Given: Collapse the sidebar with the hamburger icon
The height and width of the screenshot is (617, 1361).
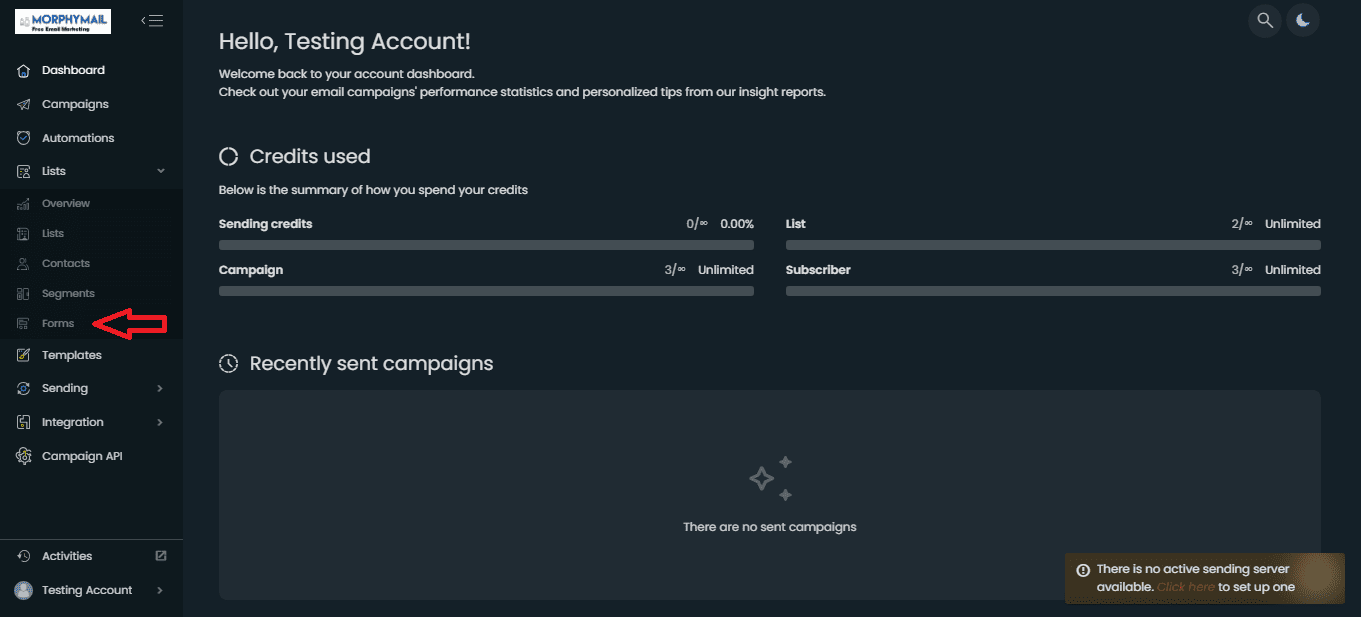Looking at the screenshot, I should point(152,20).
